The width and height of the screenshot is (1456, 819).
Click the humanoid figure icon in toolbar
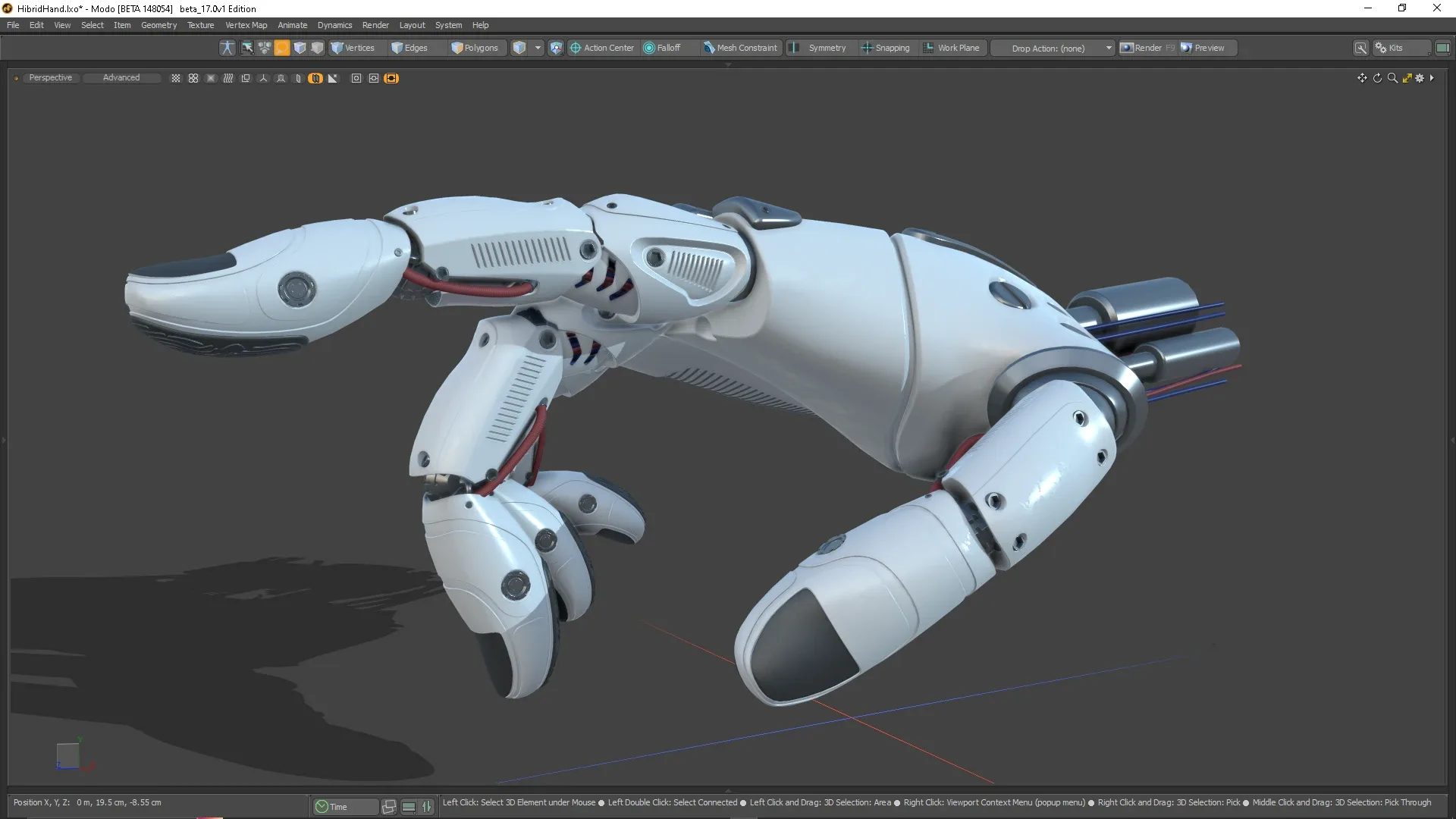pyautogui.click(x=227, y=48)
